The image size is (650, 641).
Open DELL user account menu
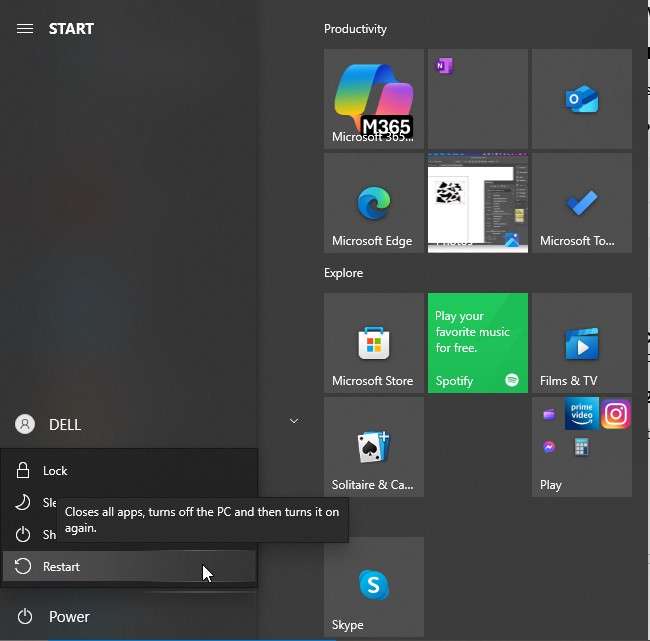[x=48, y=424]
